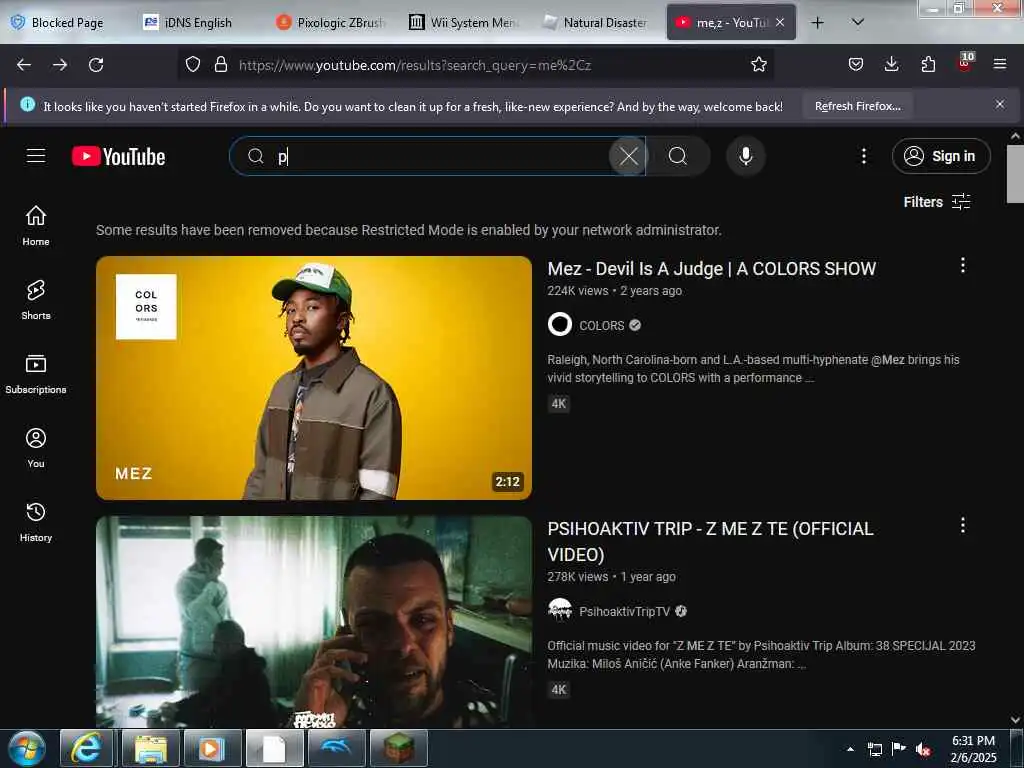Sign in to YouTube
1024x768 pixels.
click(940, 156)
